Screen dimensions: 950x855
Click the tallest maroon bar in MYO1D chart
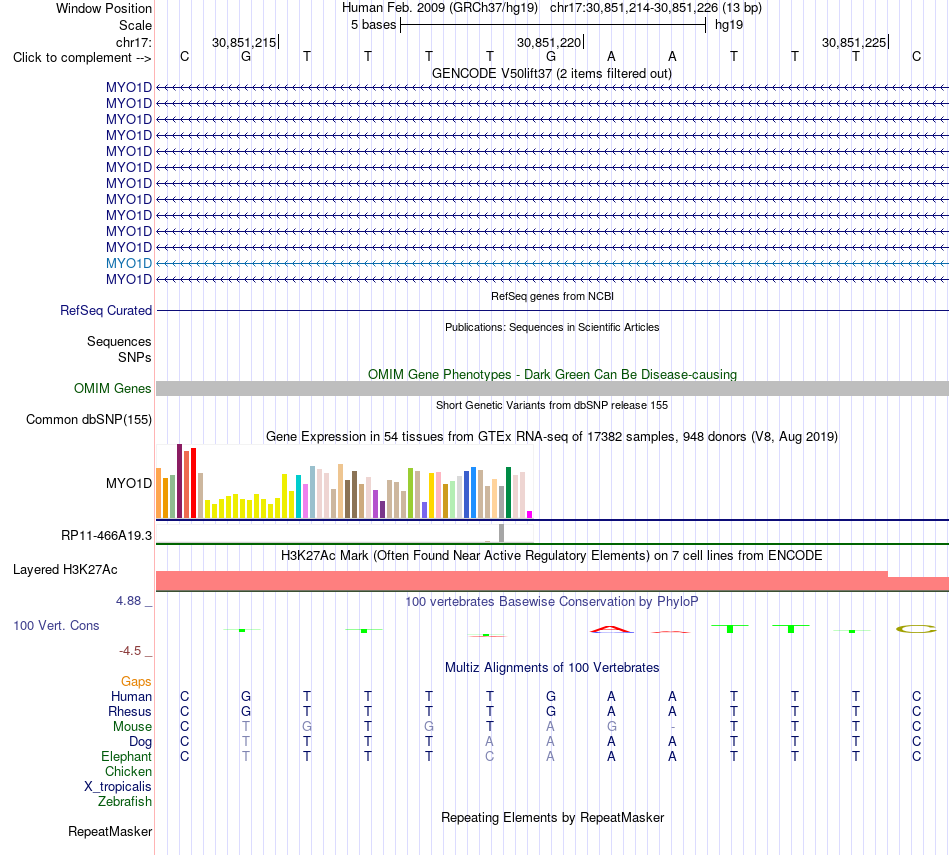coord(179,481)
